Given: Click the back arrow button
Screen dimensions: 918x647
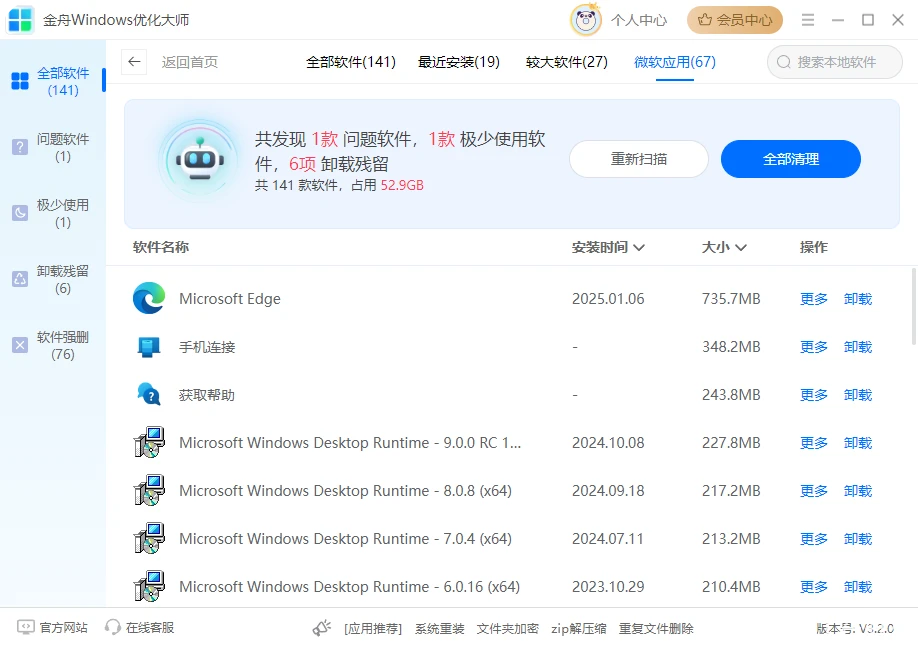Looking at the screenshot, I should pos(134,61).
